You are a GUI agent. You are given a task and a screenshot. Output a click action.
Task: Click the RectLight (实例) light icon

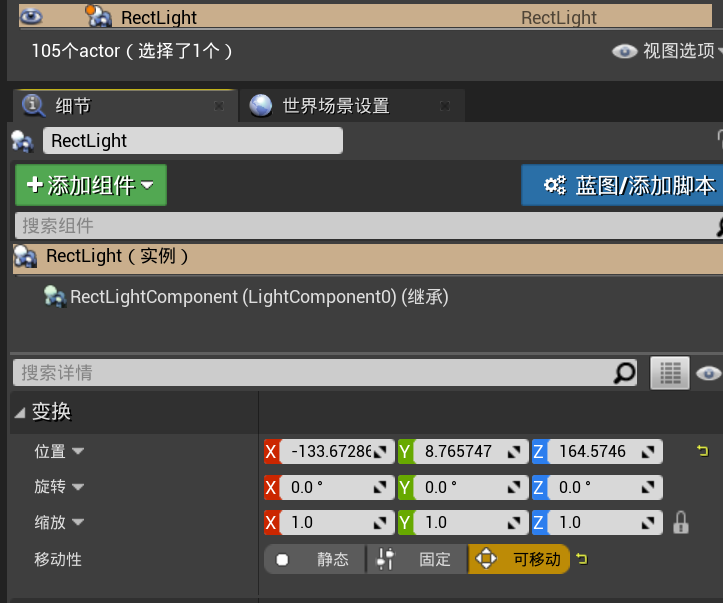(25, 257)
